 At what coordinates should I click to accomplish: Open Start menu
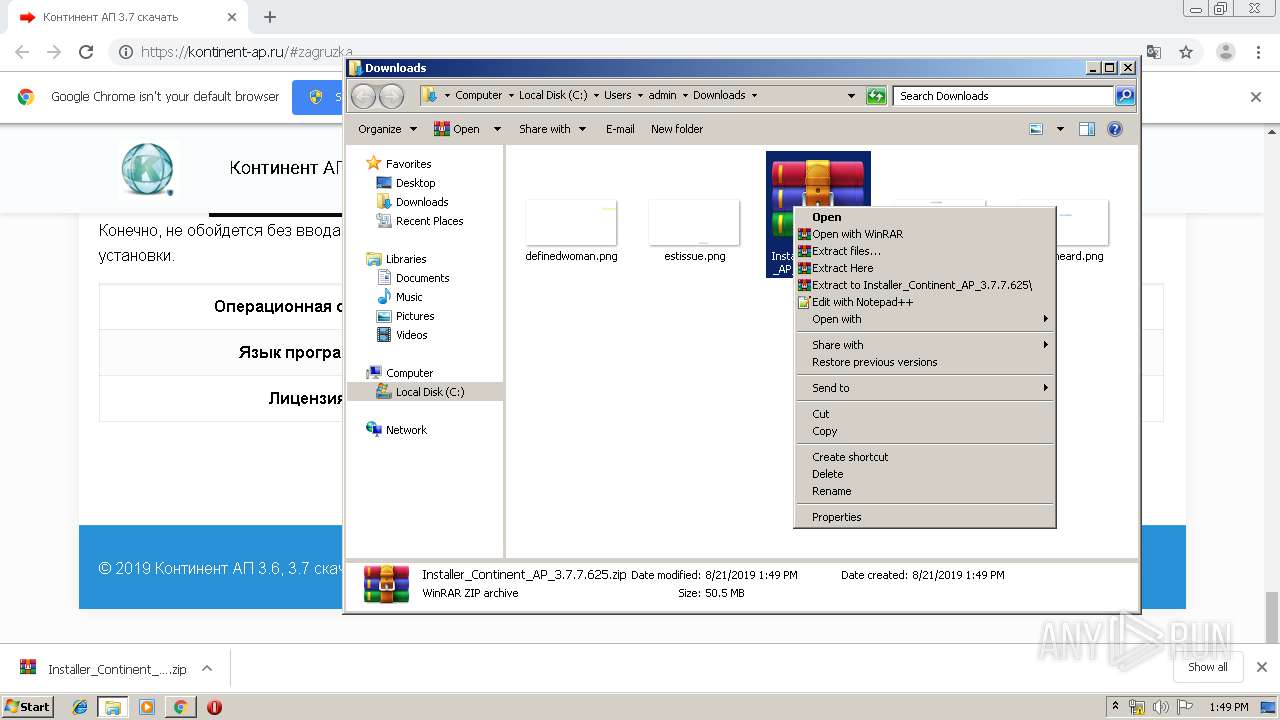click(x=27, y=706)
